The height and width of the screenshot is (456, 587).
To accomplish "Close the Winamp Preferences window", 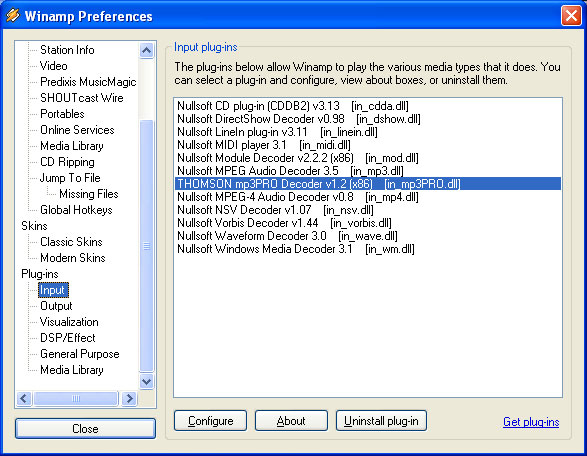I will [571, 16].
